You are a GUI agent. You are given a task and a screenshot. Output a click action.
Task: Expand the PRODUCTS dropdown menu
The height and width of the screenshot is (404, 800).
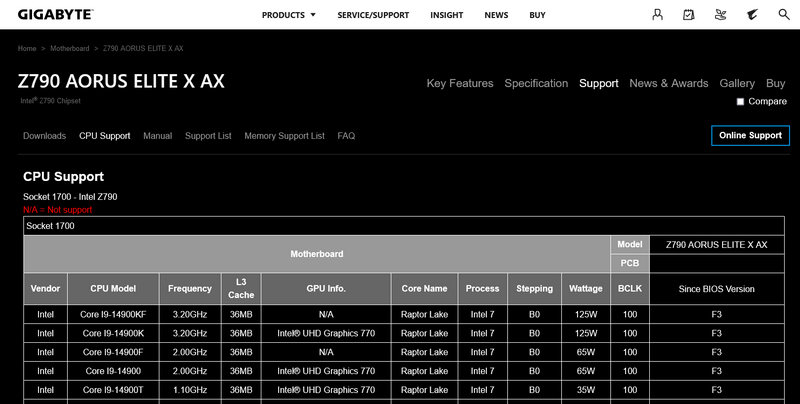click(x=289, y=15)
